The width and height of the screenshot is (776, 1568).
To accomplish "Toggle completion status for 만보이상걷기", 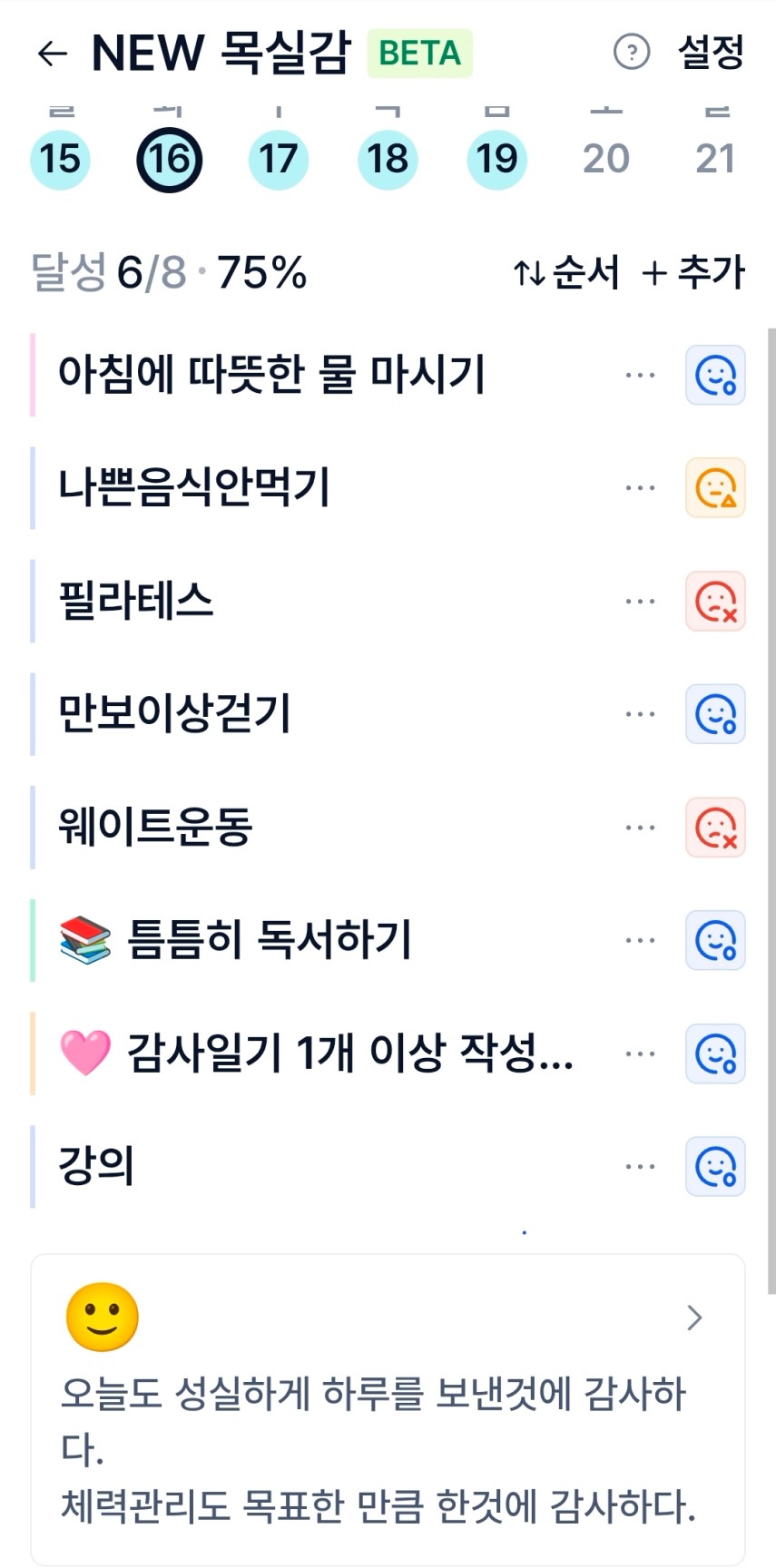I will (x=715, y=714).
